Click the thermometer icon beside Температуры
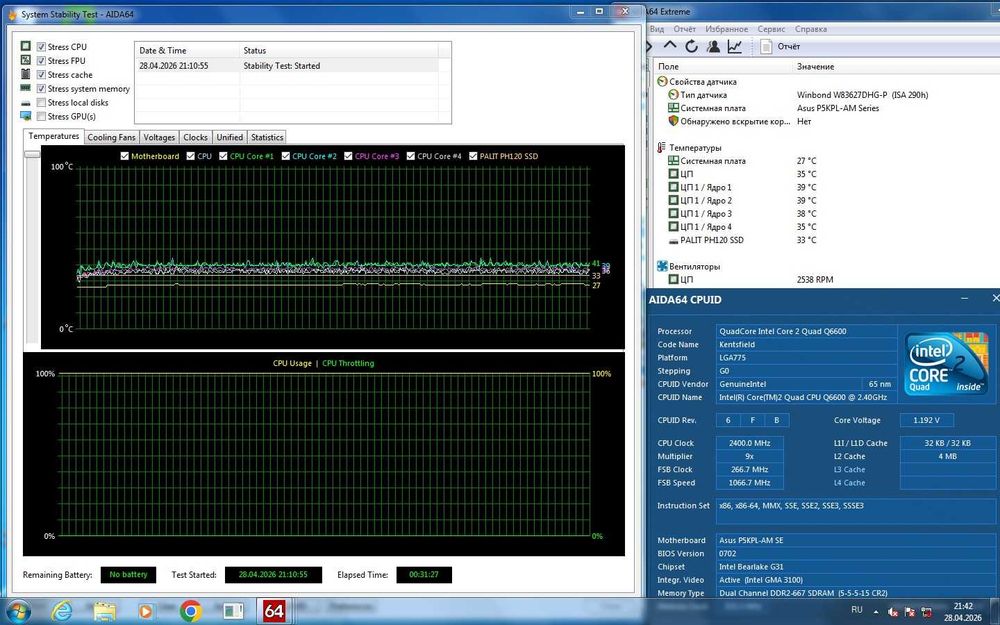1000x625 pixels. tap(662, 147)
